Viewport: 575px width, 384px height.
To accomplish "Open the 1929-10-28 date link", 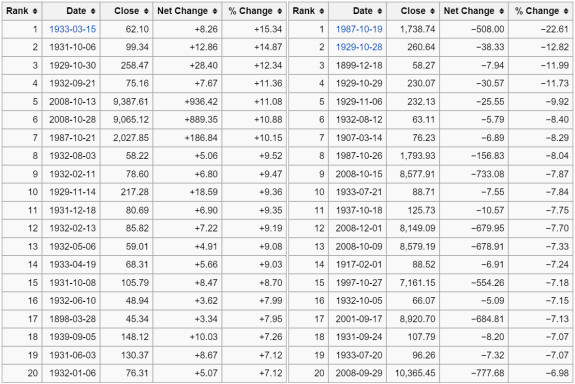I will [359, 47].
